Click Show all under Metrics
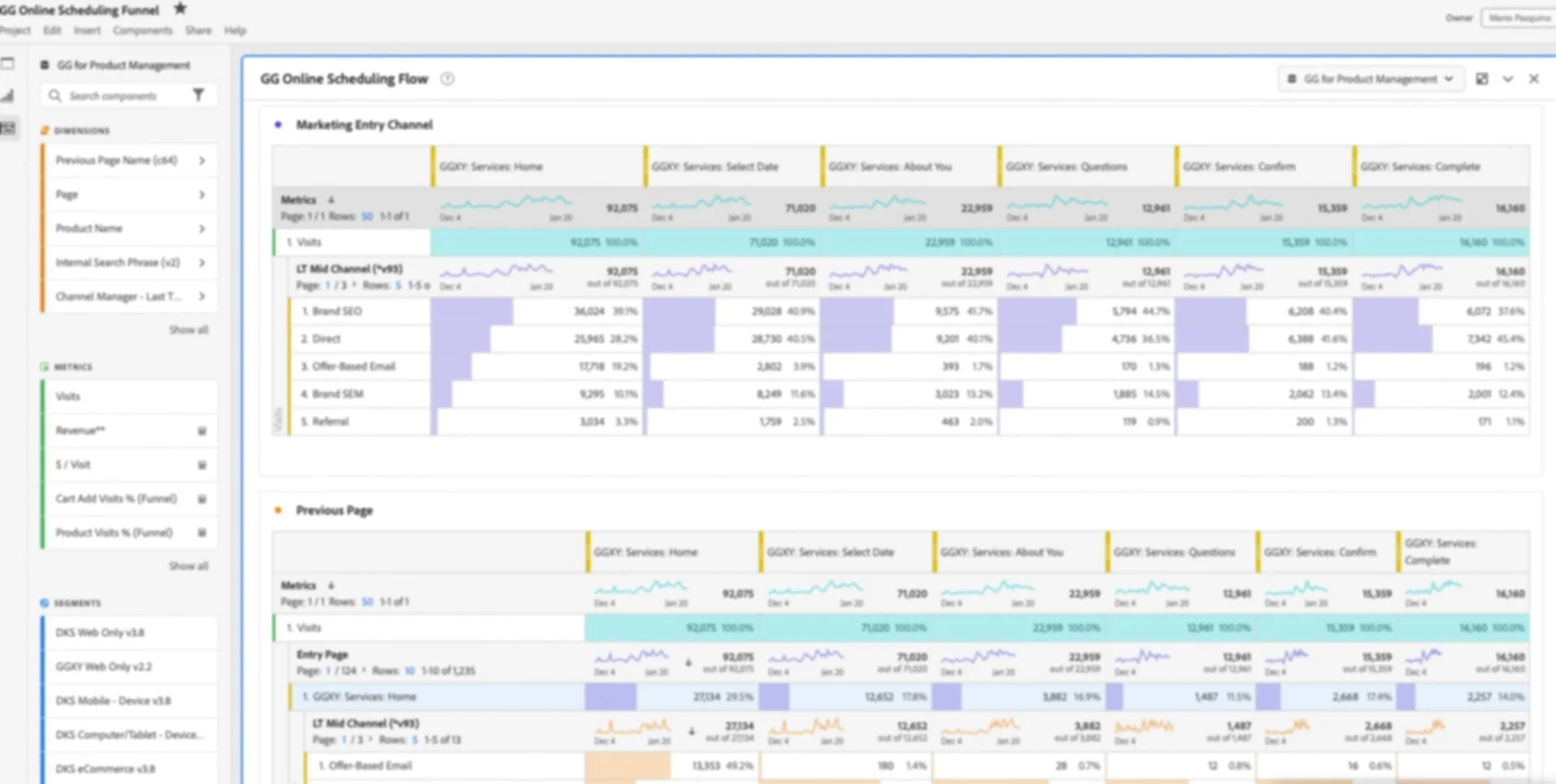 point(188,566)
